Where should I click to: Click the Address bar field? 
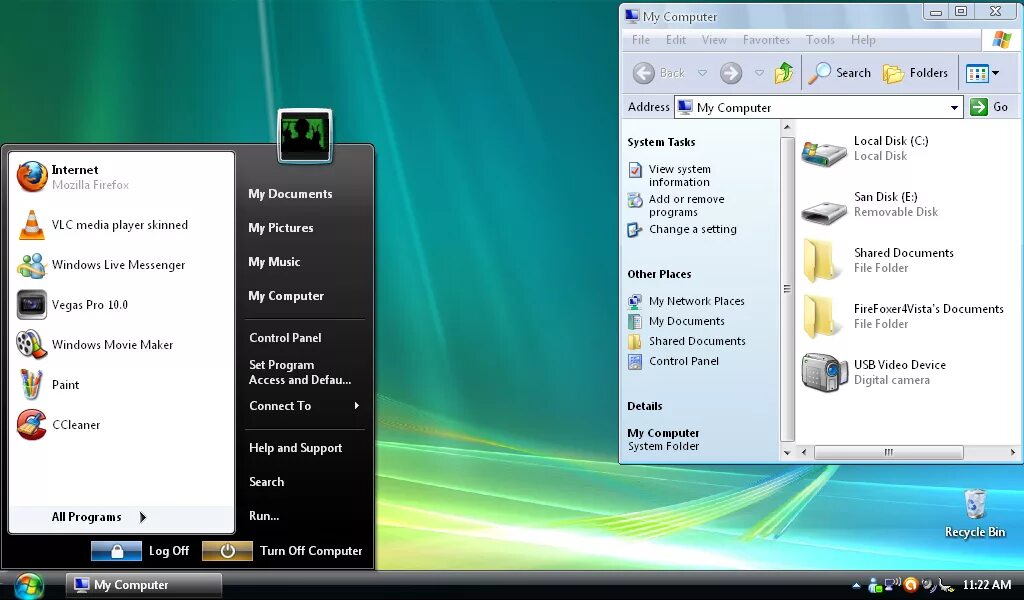tap(819, 108)
